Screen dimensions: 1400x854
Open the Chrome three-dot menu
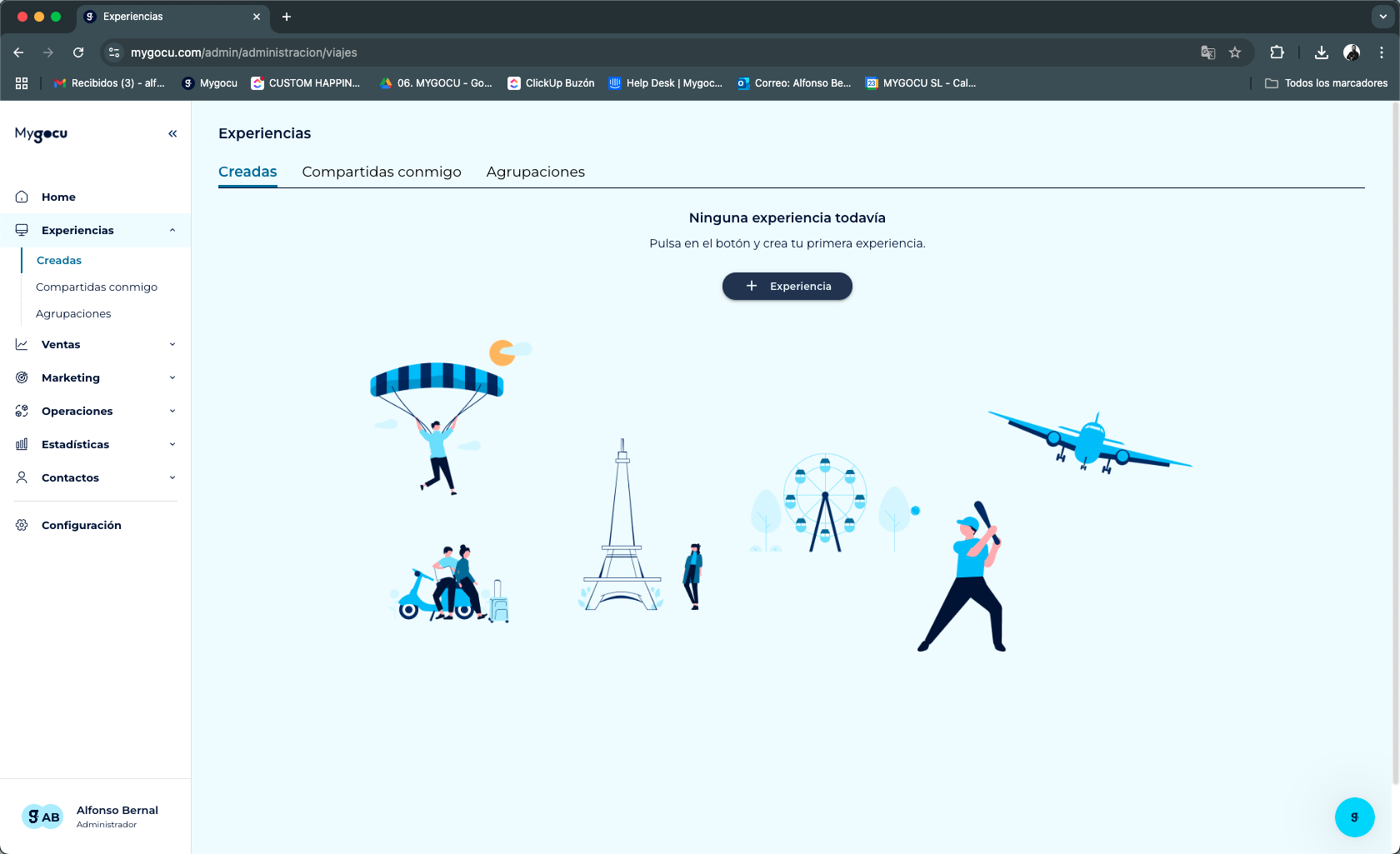pyautogui.click(x=1382, y=52)
